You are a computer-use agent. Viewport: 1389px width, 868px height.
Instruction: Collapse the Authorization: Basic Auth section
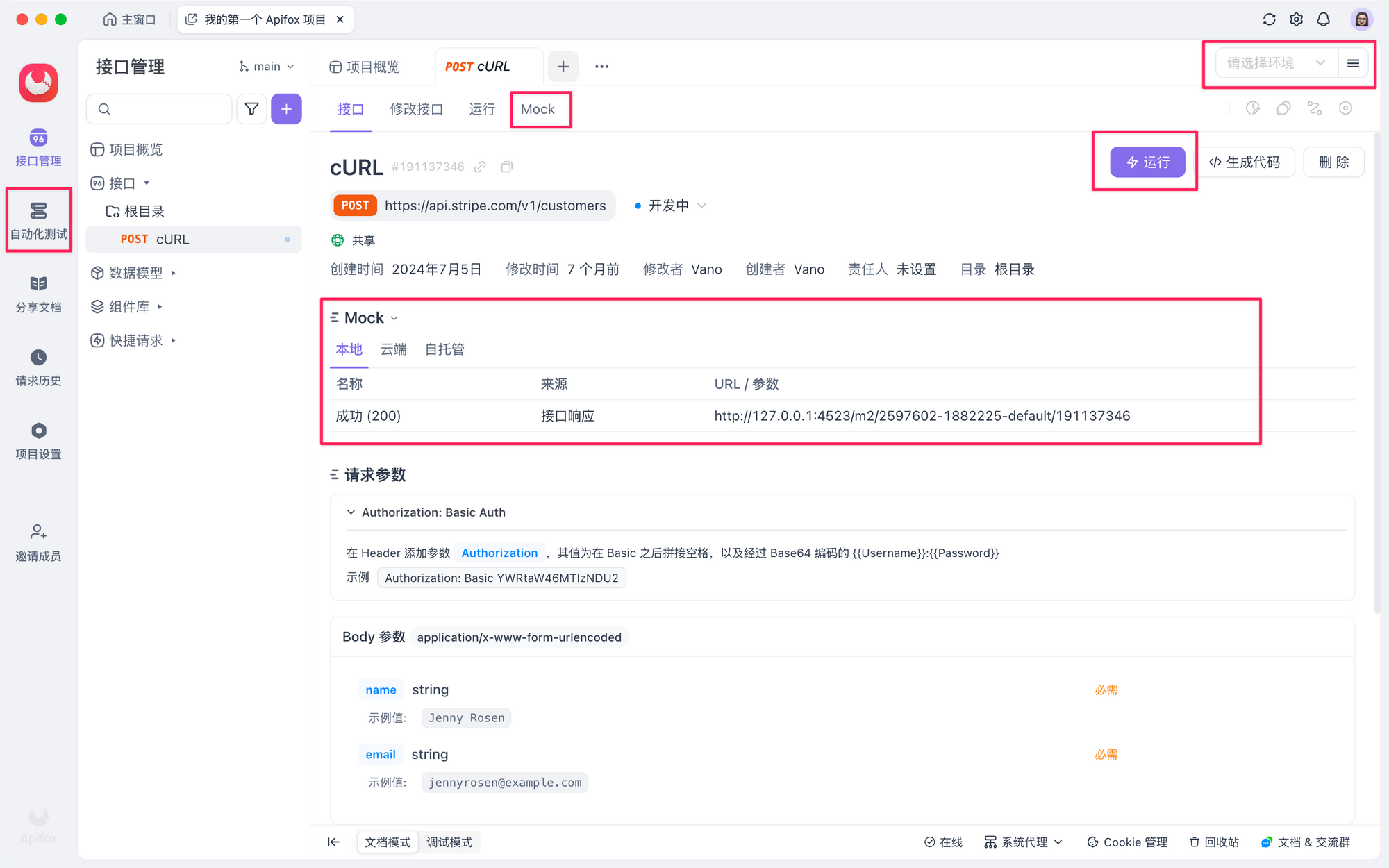(x=351, y=512)
